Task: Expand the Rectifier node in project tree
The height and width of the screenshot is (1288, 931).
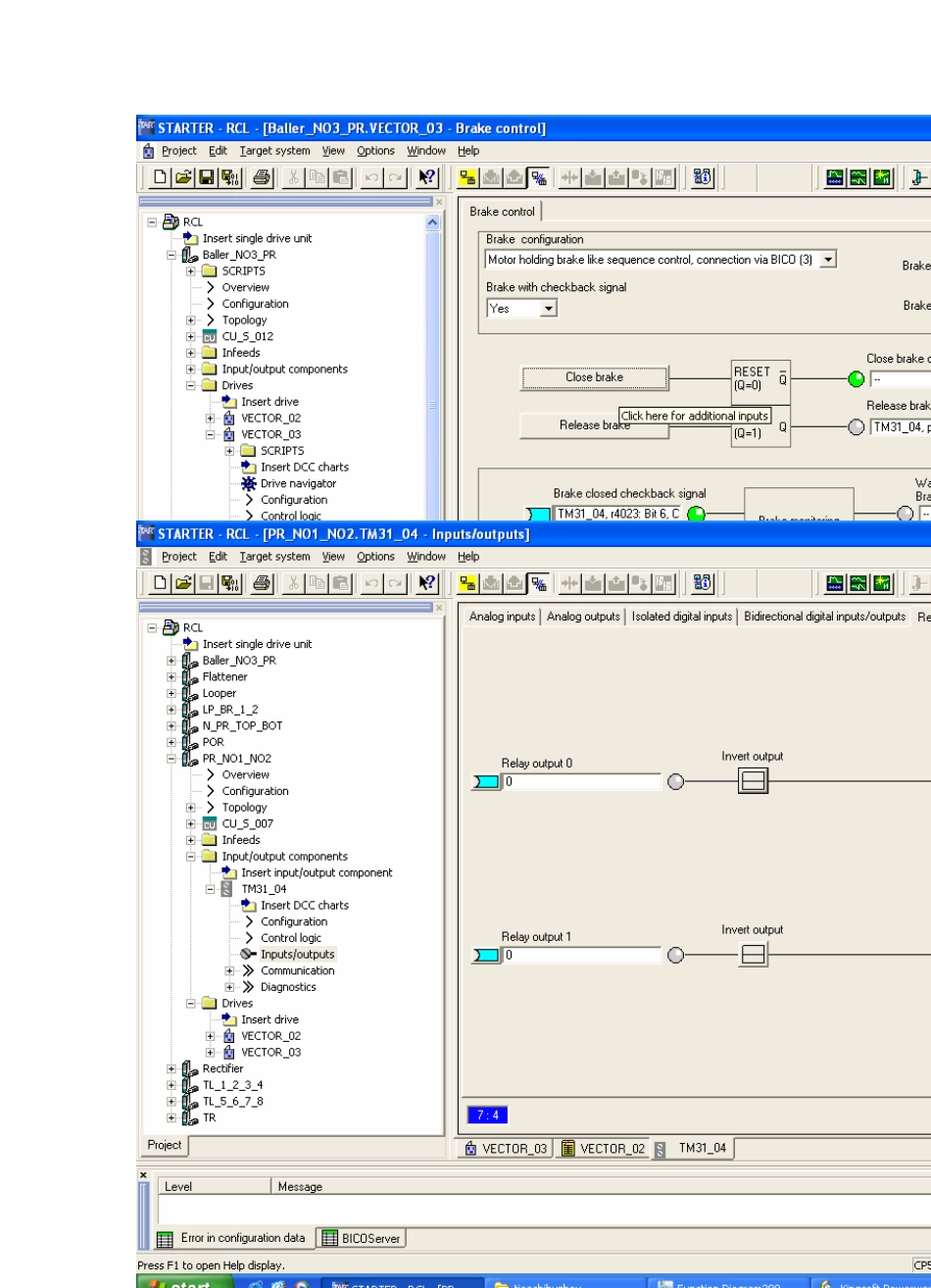Action: pyautogui.click(x=172, y=1069)
